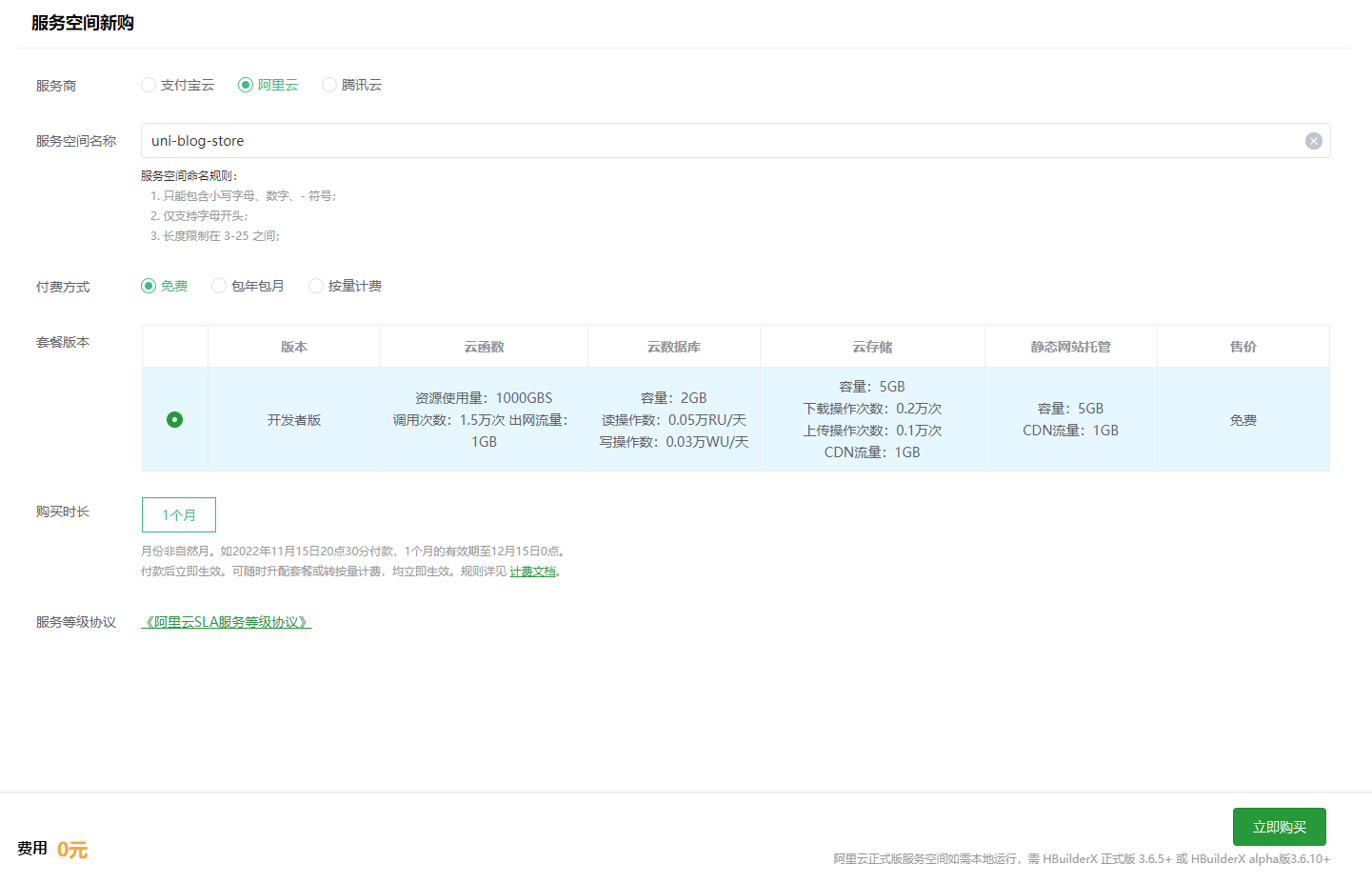Click the 云数据库 column header
1372x883 pixels.
(x=674, y=347)
